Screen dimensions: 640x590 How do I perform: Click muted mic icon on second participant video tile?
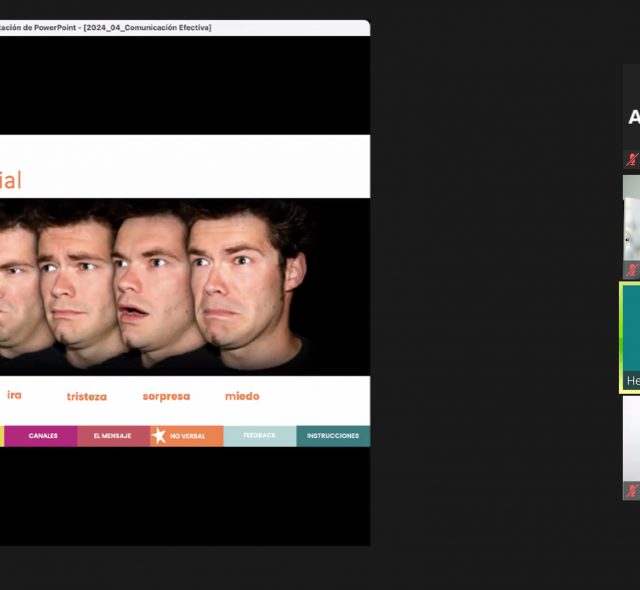tap(632, 270)
